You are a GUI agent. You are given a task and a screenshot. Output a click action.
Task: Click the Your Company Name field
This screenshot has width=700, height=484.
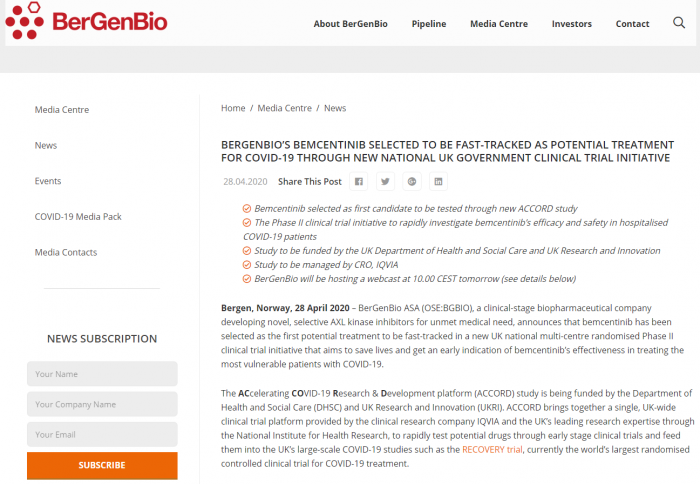(x=102, y=404)
